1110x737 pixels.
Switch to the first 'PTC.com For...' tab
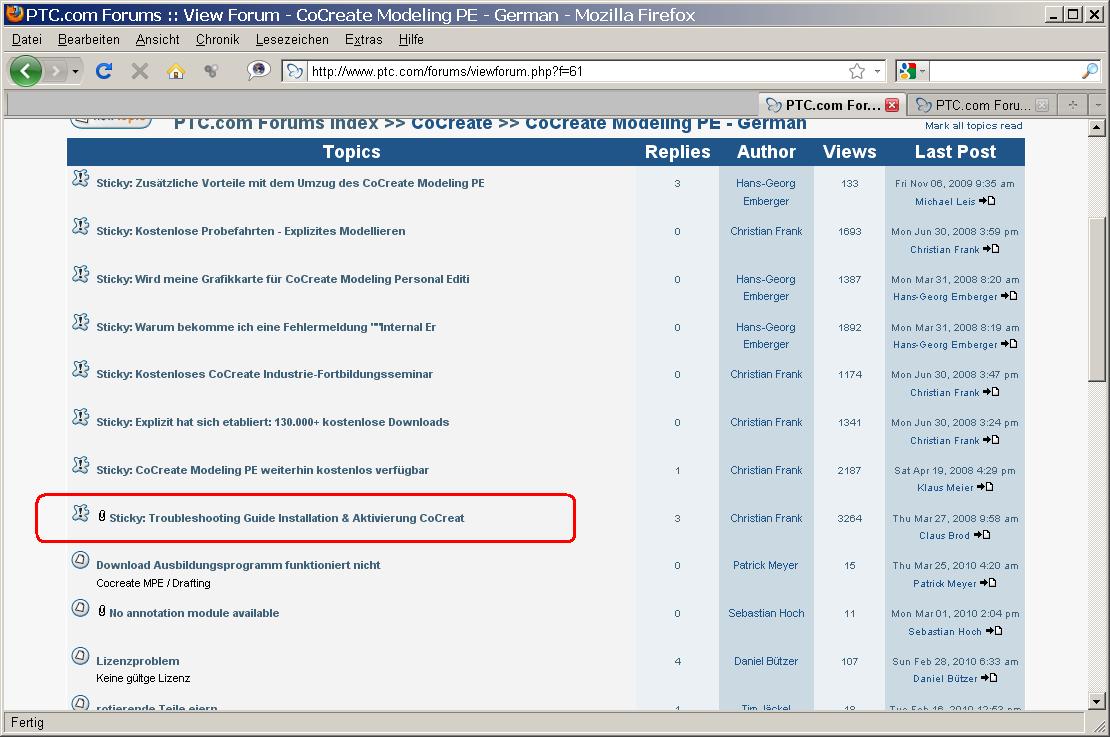(x=832, y=105)
